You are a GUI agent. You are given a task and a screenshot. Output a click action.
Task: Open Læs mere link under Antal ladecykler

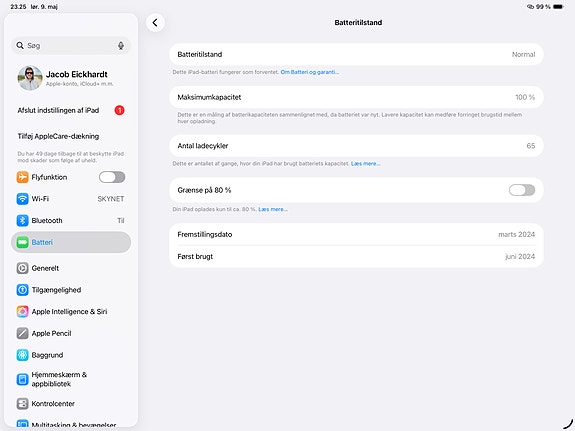tap(366, 164)
